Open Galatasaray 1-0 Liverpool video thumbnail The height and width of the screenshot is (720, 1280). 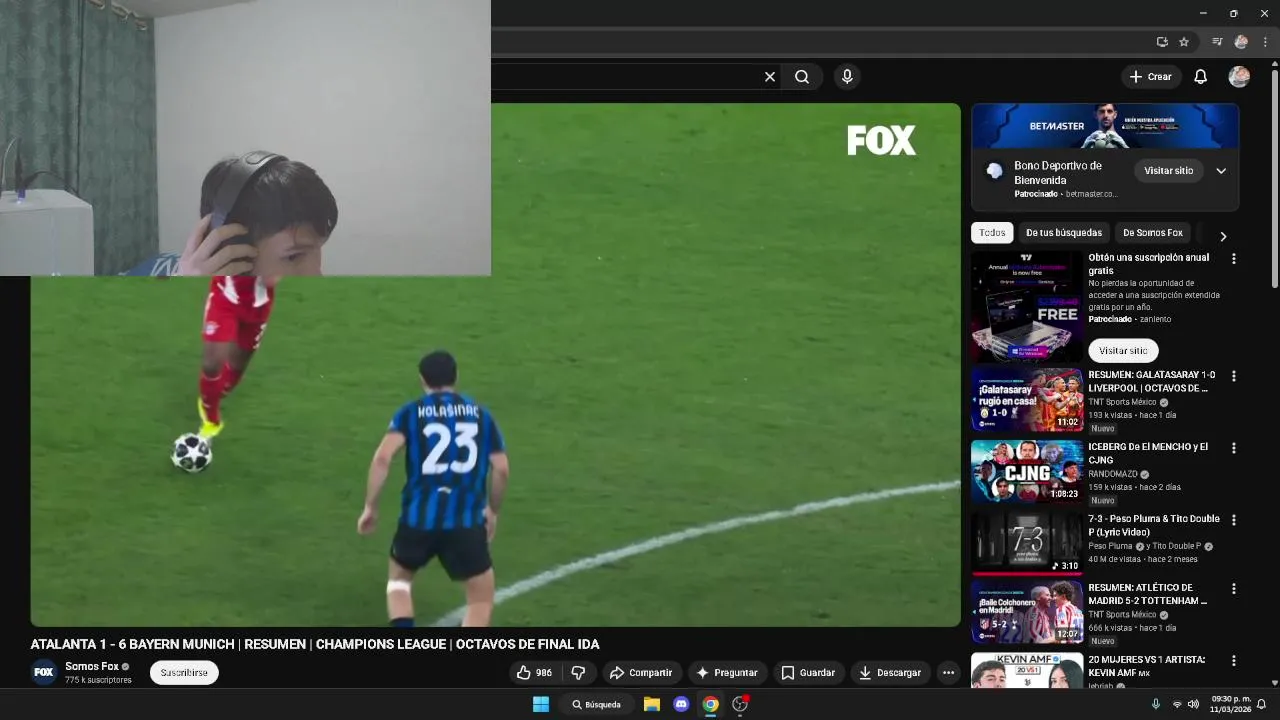tap(1027, 400)
